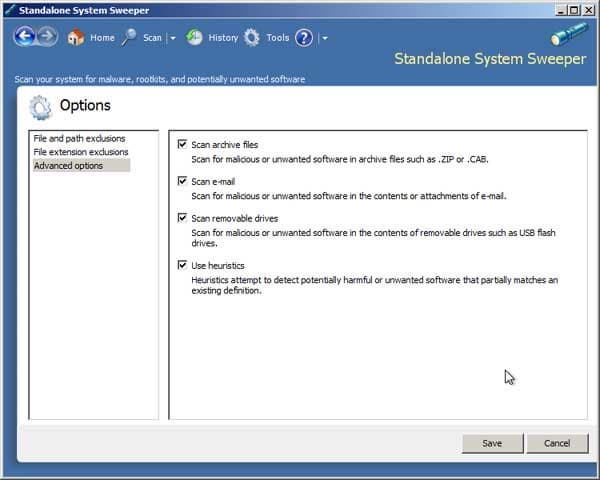Save the options settings
The image size is (600, 480).
click(x=492, y=443)
